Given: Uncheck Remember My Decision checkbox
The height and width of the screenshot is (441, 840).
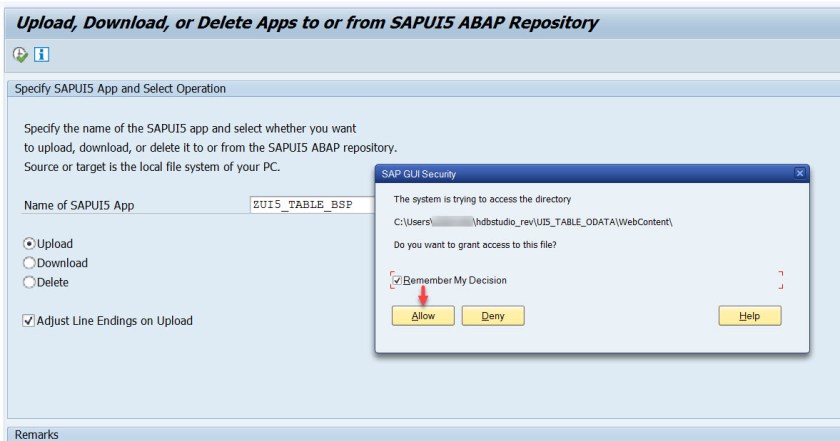Looking at the screenshot, I should coord(397,280).
